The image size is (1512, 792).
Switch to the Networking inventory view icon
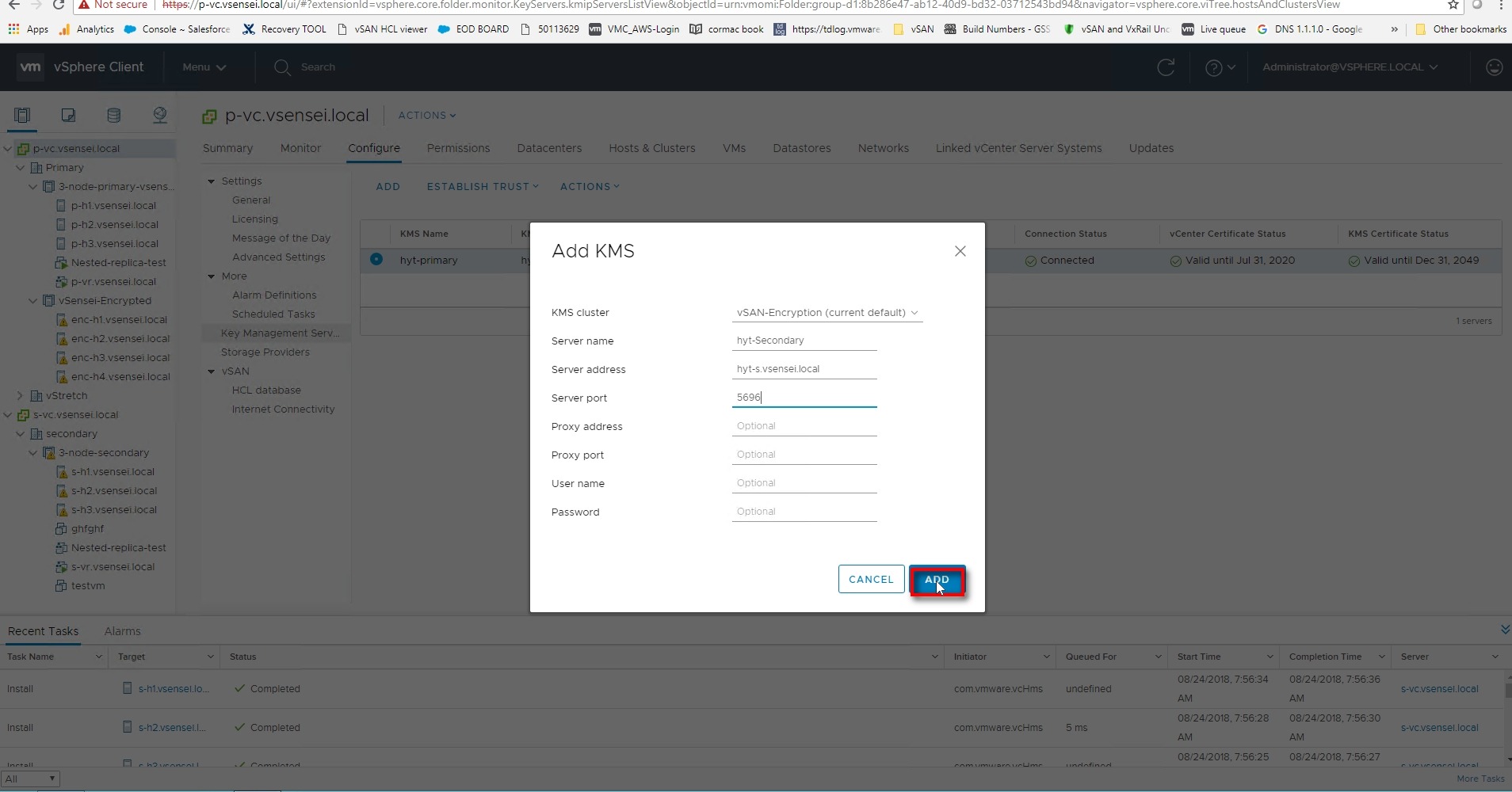pyautogui.click(x=160, y=116)
